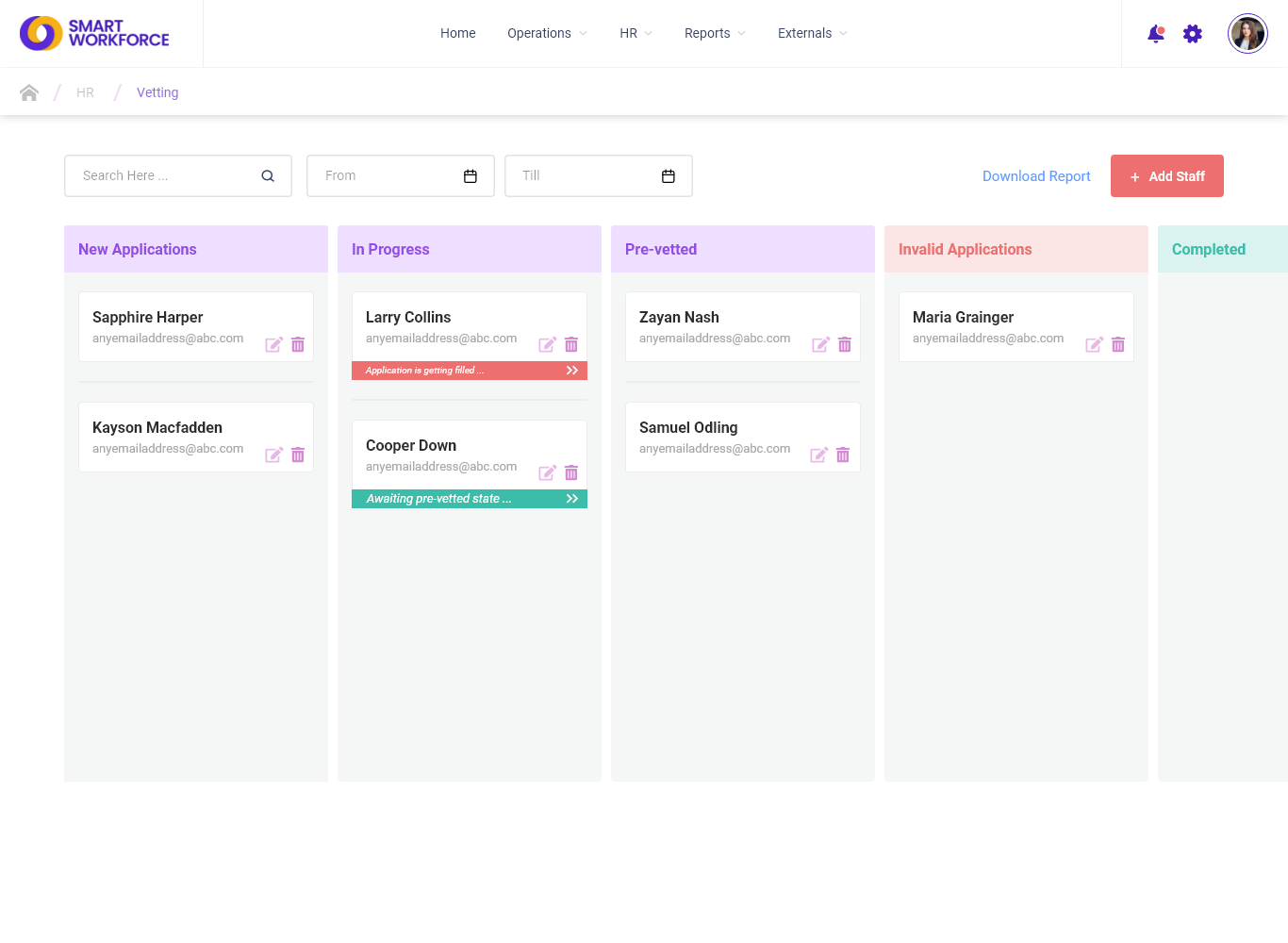Delete Samuel Odling's card

(x=844, y=455)
